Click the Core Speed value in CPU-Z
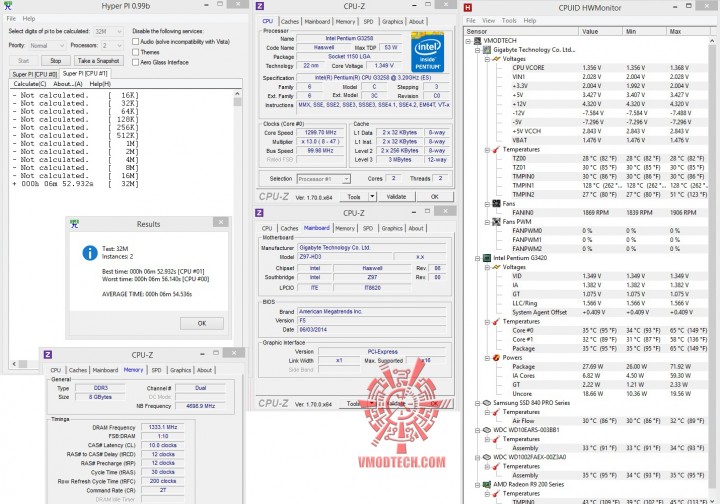Viewport: 720px width, 504px height. coord(320,133)
